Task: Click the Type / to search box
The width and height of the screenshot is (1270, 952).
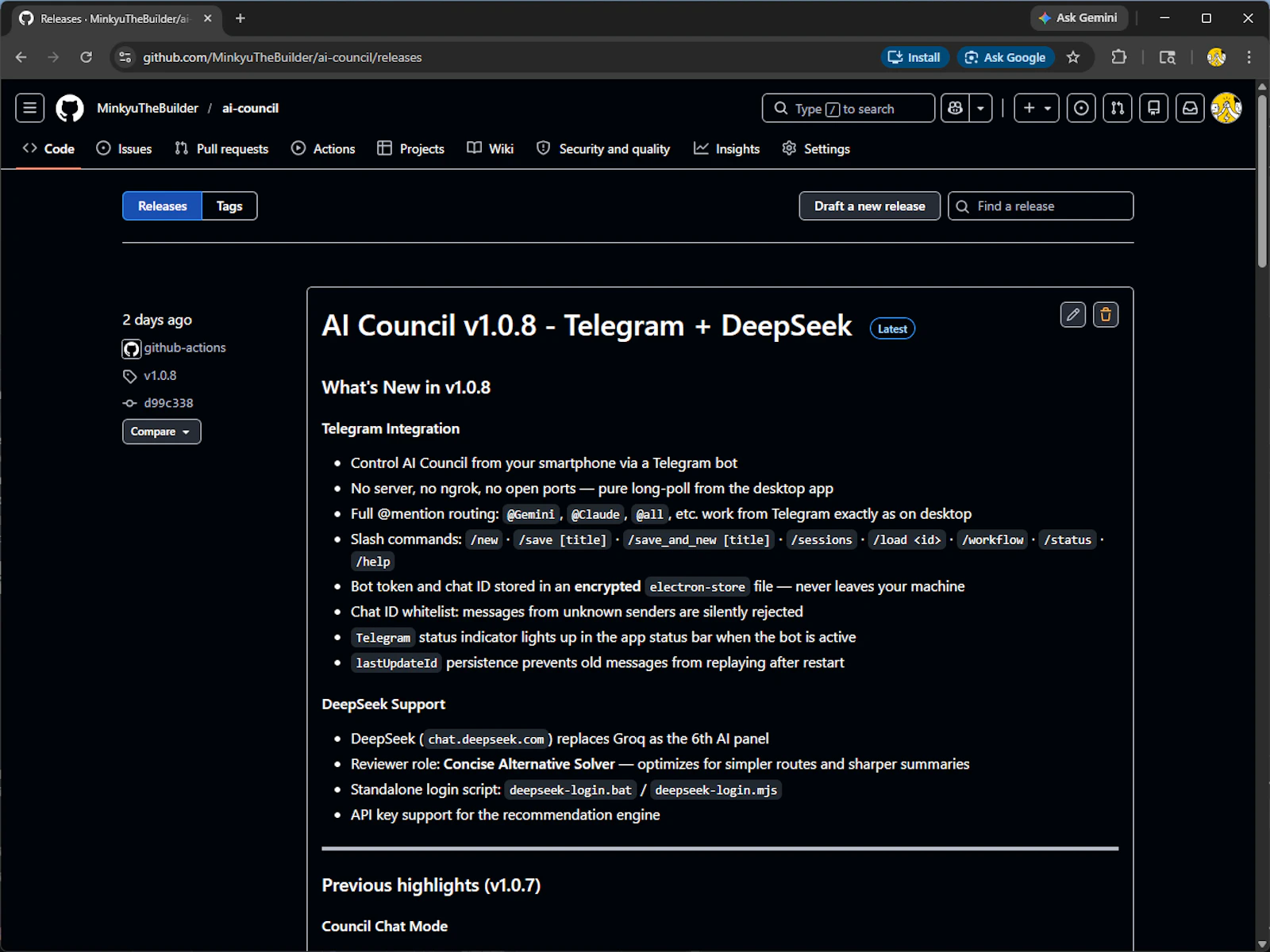Action: [848, 108]
